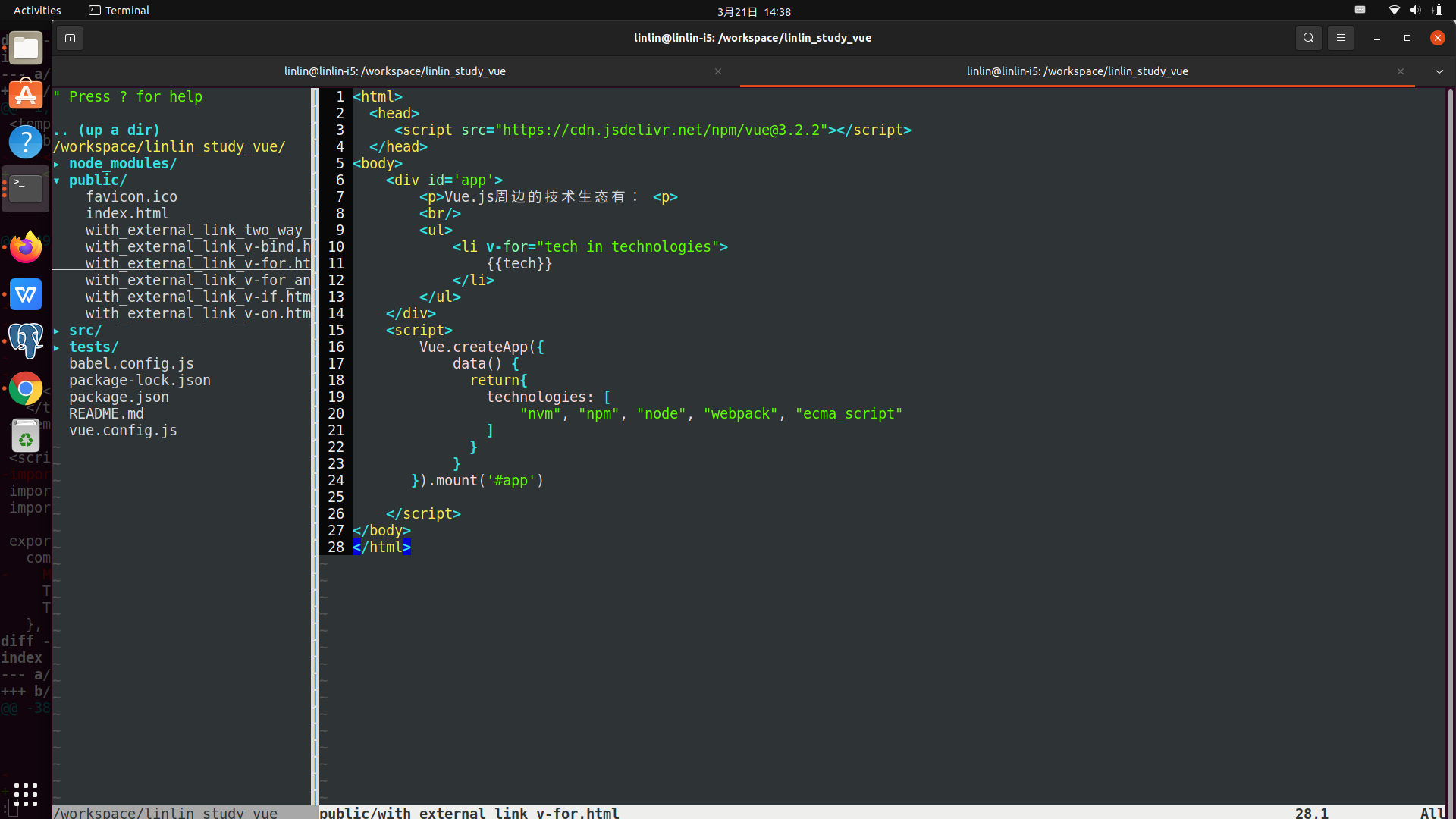1456x819 pixels.
Task: Open the terminal search icon
Action: 1308,38
